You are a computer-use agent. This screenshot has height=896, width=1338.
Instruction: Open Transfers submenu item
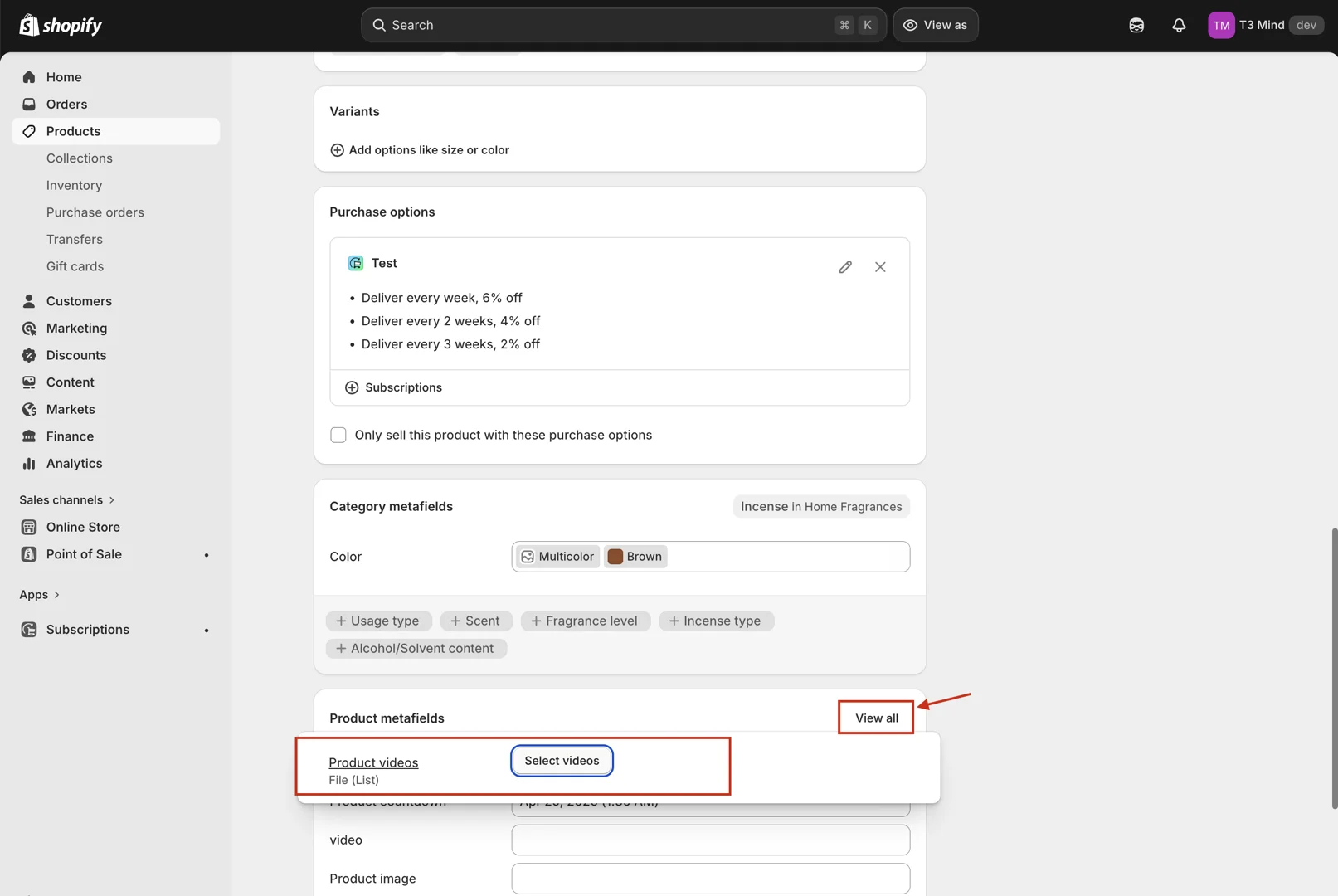coord(75,240)
